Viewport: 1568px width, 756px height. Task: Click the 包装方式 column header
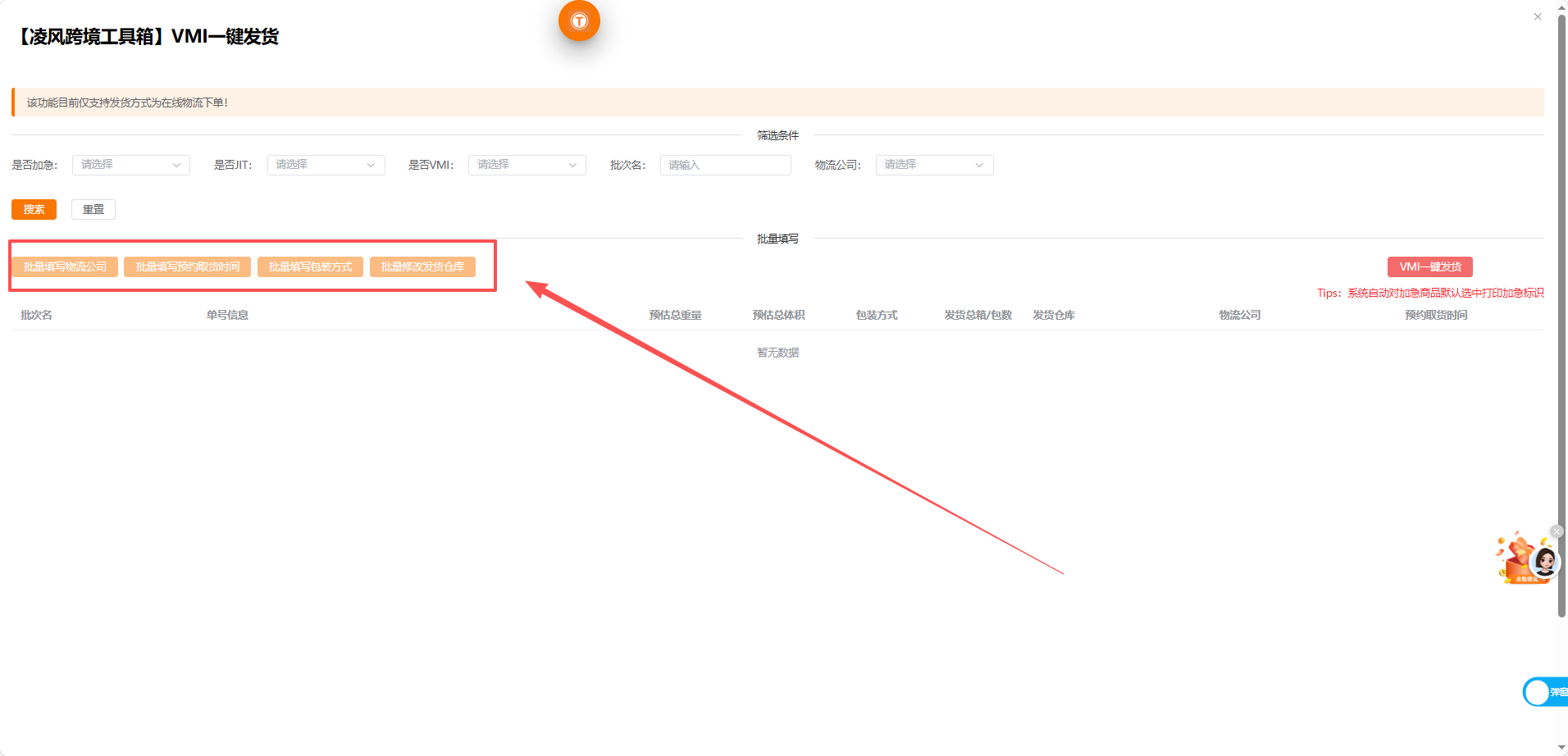pos(877,315)
